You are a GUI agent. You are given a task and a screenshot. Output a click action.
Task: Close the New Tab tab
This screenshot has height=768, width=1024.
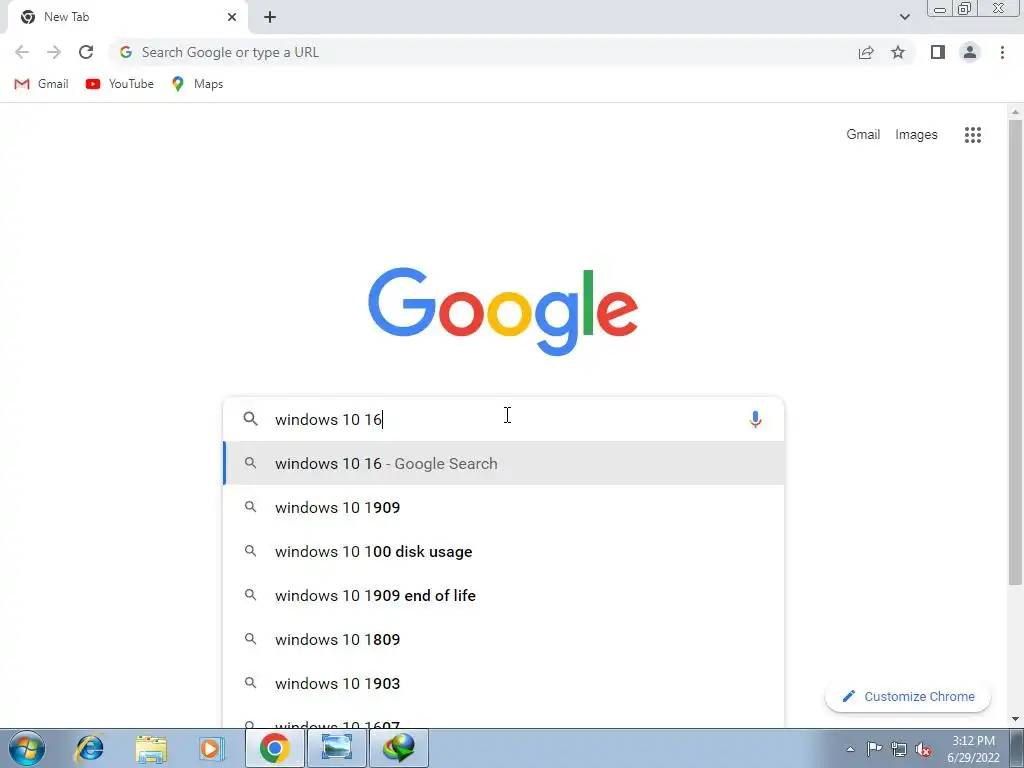pos(232,17)
